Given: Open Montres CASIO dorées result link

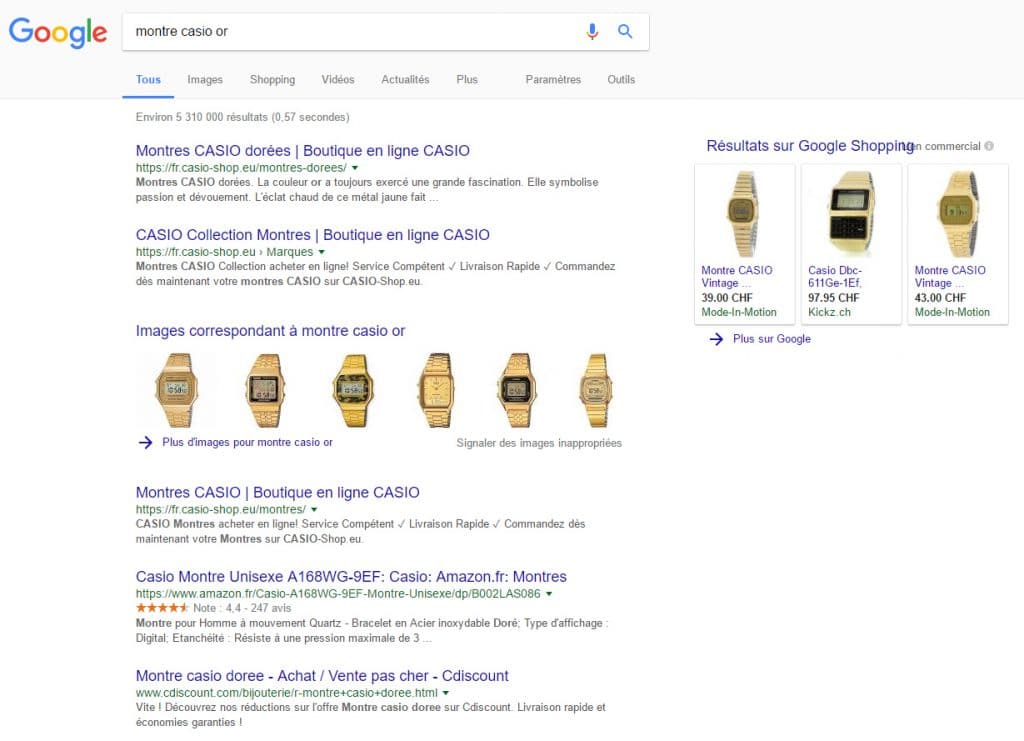Looking at the screenshot, I should click(x=302, y=151).
